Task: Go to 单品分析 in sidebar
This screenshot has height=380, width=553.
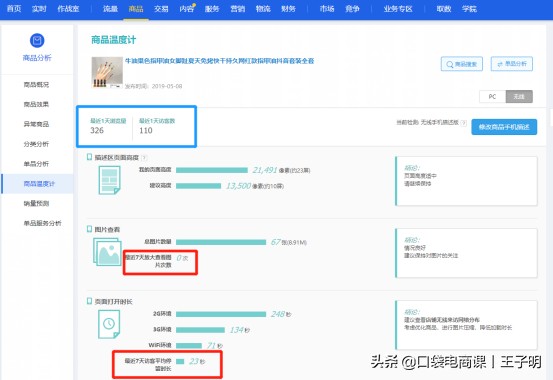Action: 36,164
